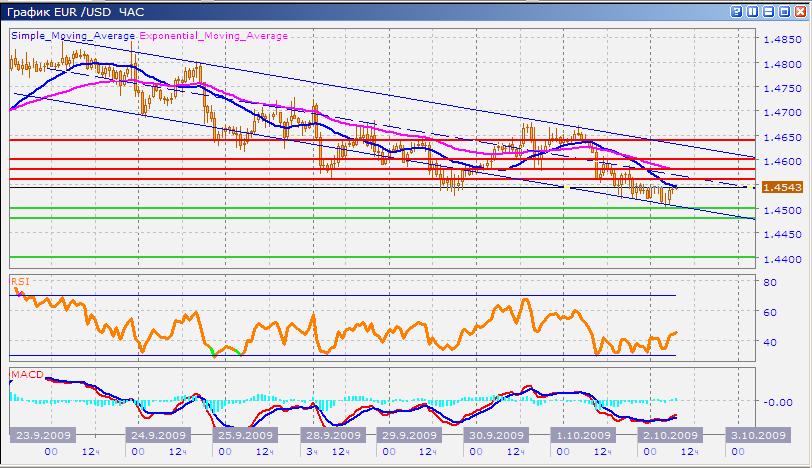Select the RSI indicator label
812x468 pixels.
(x=19, y=282)
